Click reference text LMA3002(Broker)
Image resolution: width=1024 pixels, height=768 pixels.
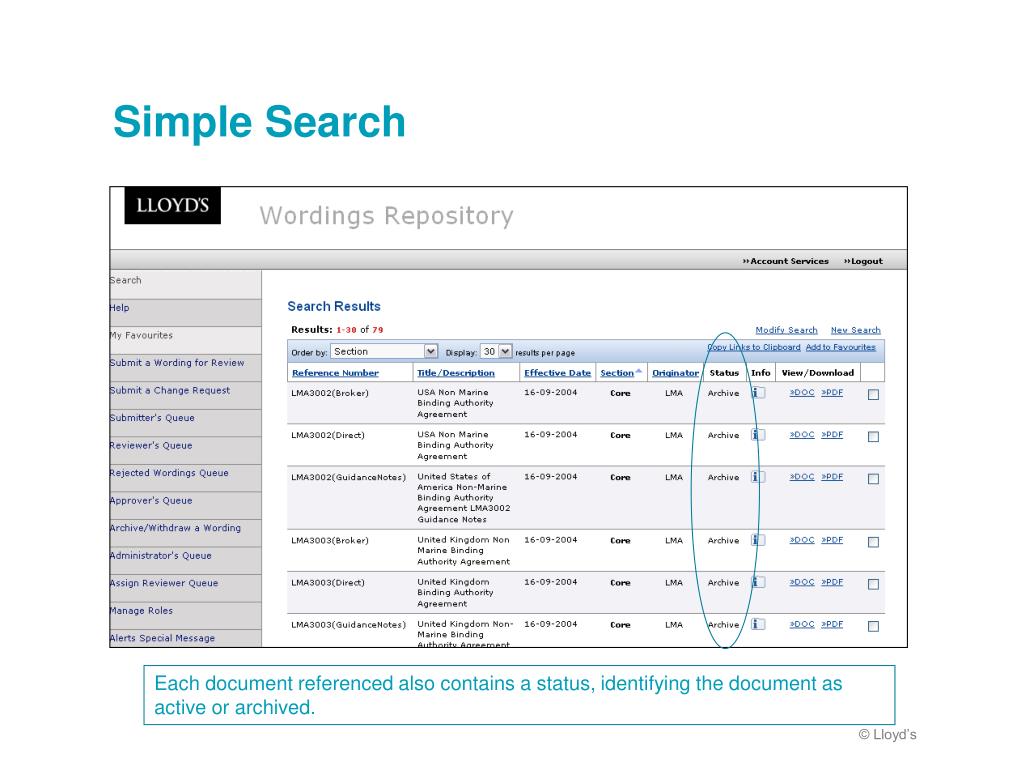330,393
